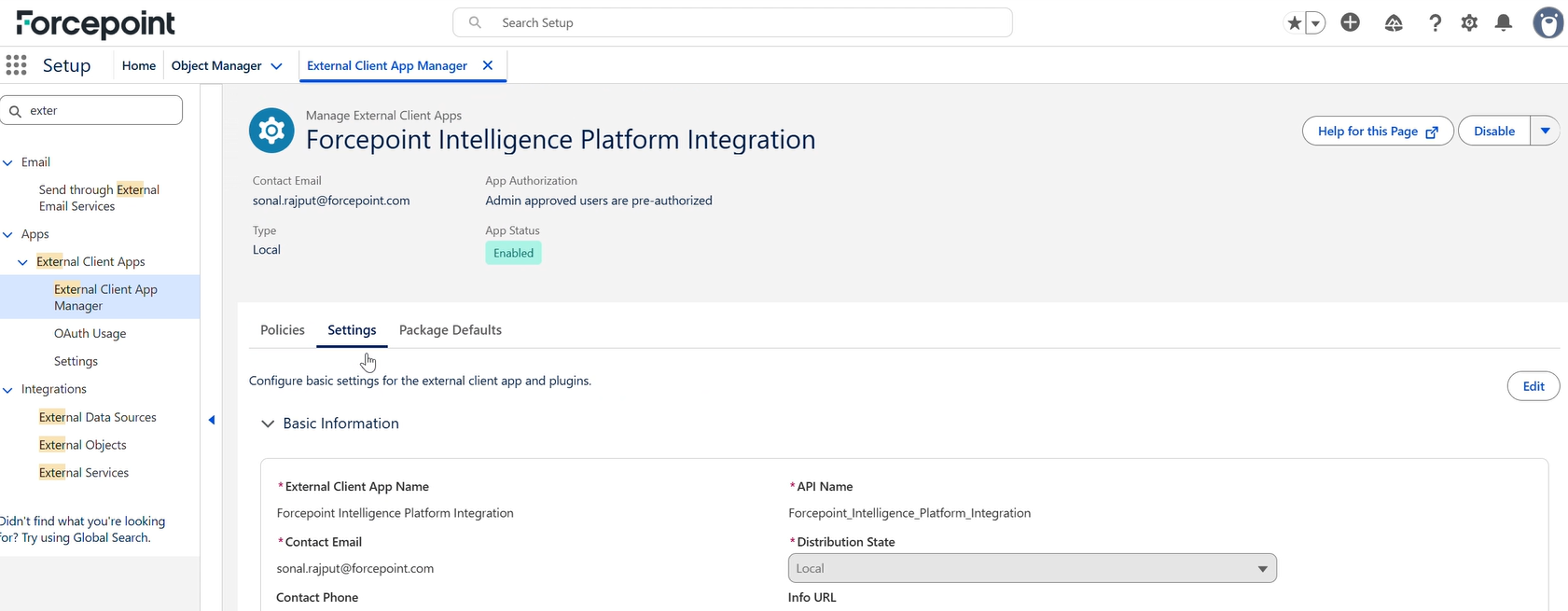
Task: Open the Object Manager tab
Action: point(216,65)
